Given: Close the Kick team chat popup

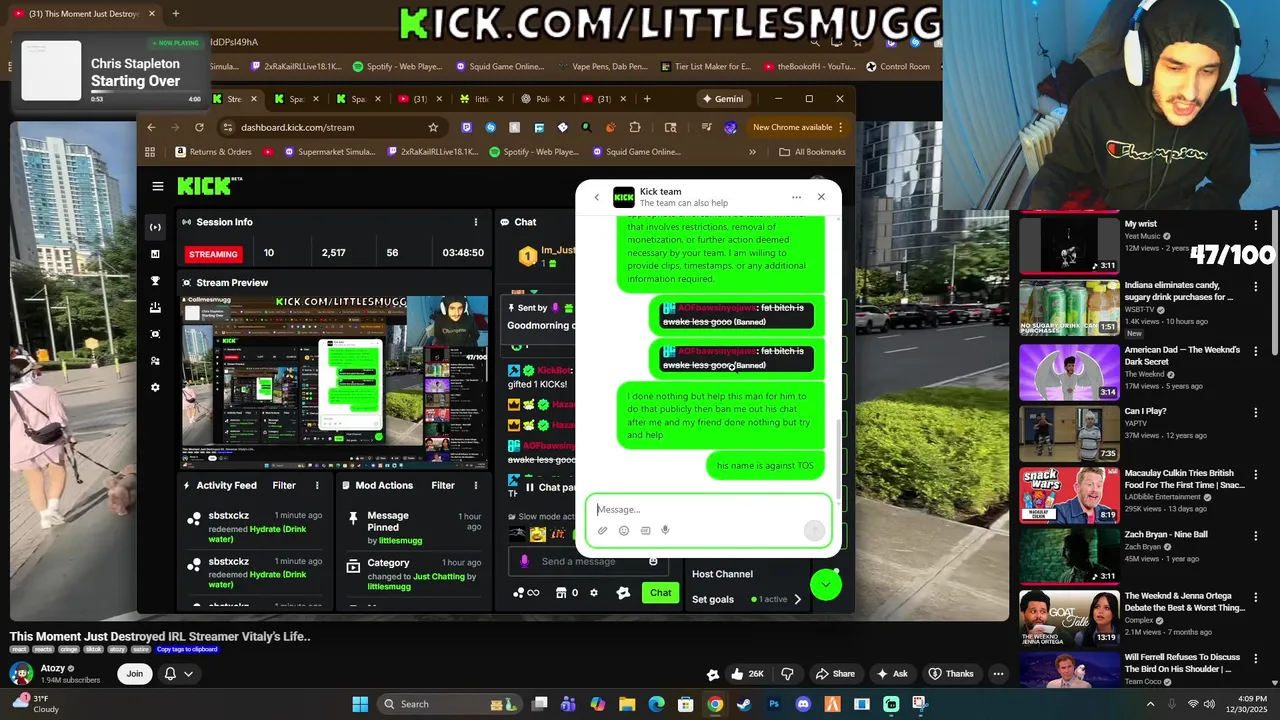Looking at the screenshot, I should [x=821, y=197].
